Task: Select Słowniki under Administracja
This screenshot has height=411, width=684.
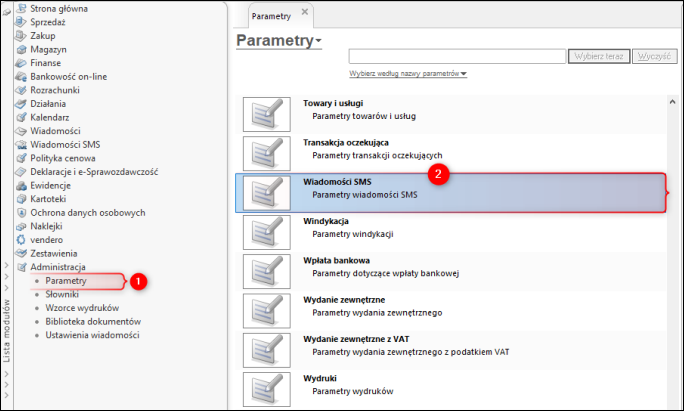Action: pos(64,294)
